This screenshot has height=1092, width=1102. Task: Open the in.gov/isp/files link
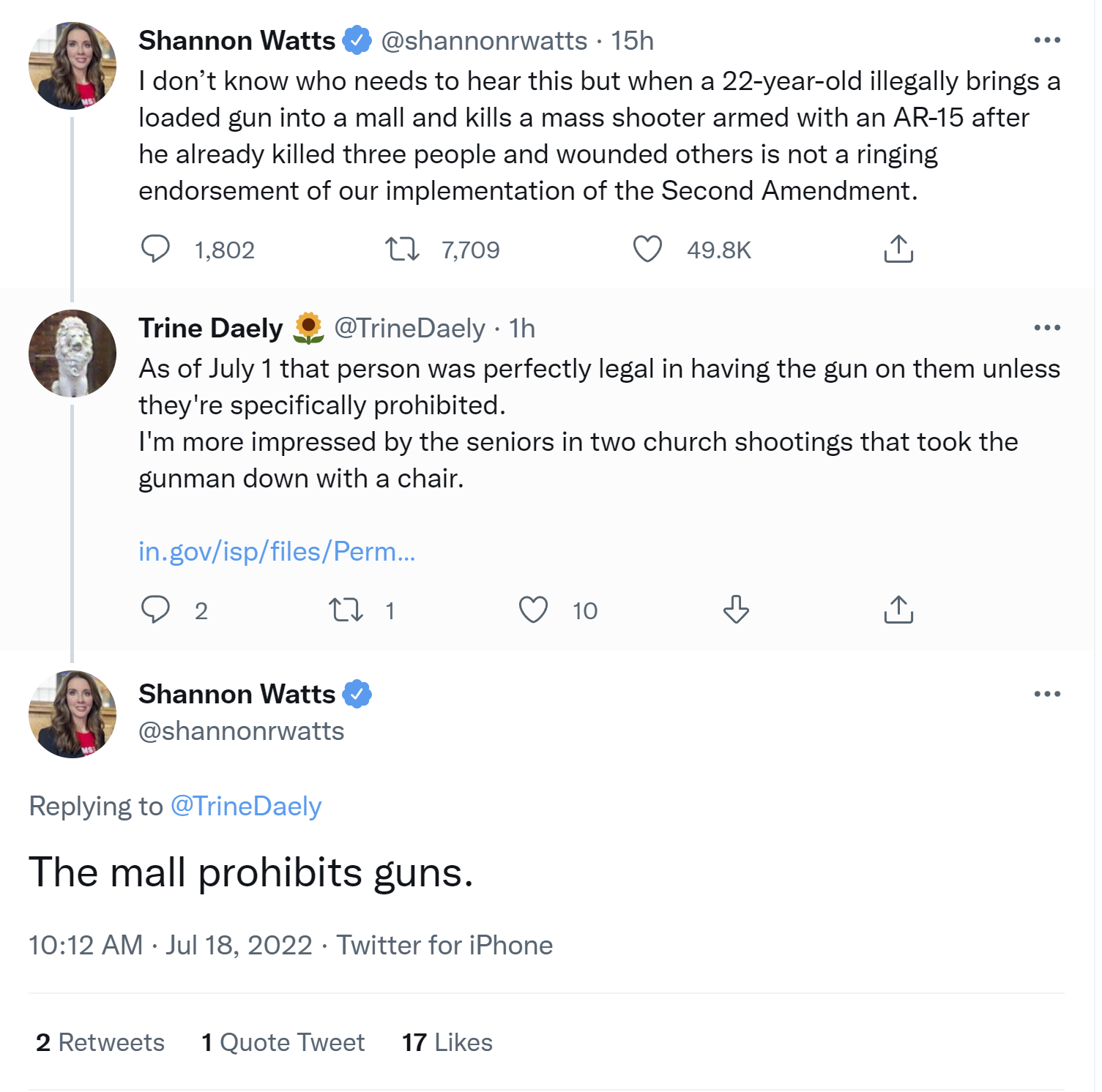pyautogui.click(x=277, y=551)
